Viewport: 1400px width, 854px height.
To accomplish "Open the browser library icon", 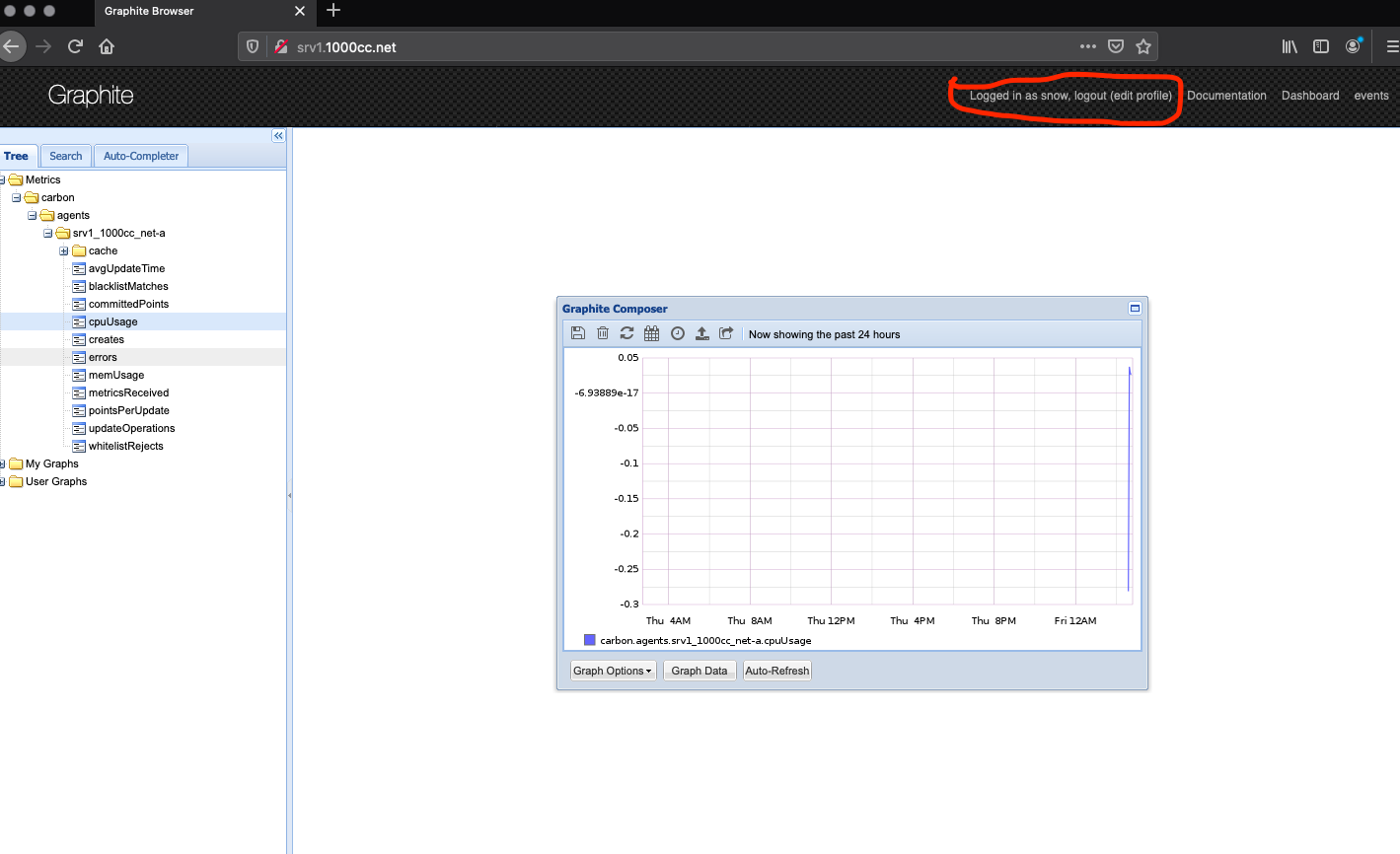I will tap(1289, 46).
